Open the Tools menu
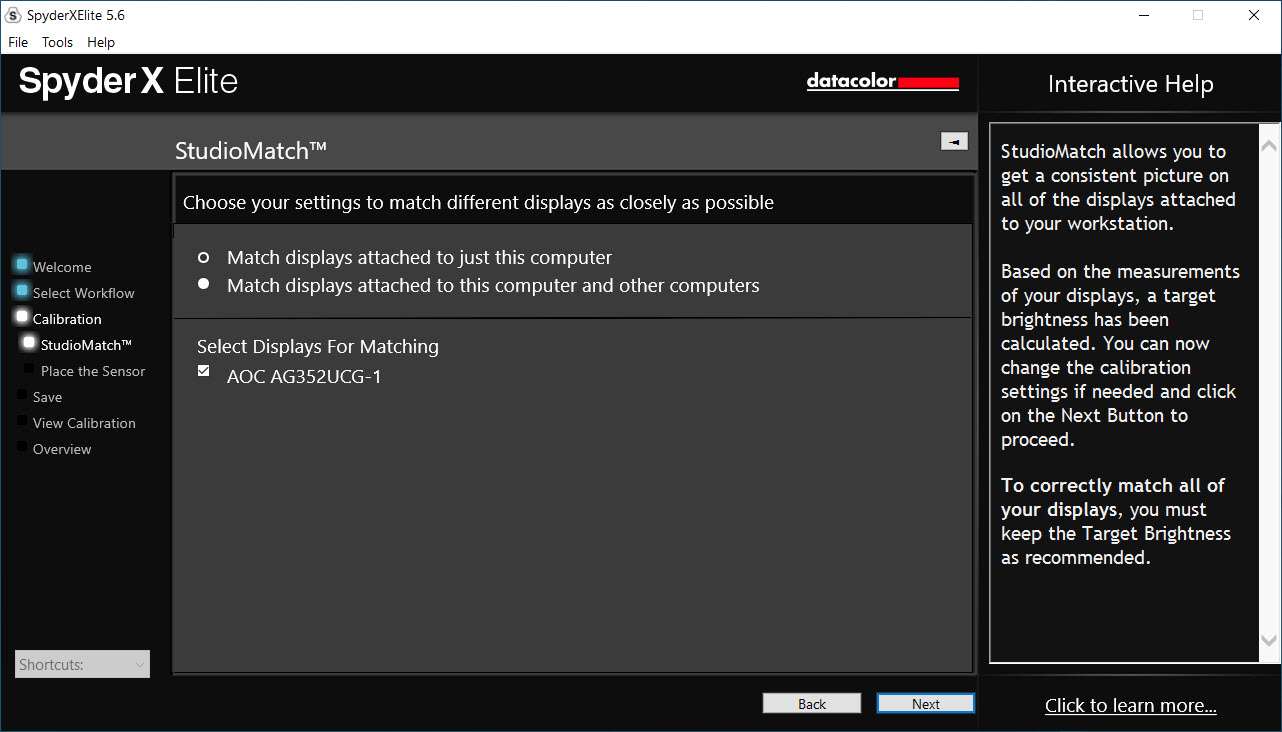The image size is (1282, 732). pyautogui.click(x=57, y=42)
